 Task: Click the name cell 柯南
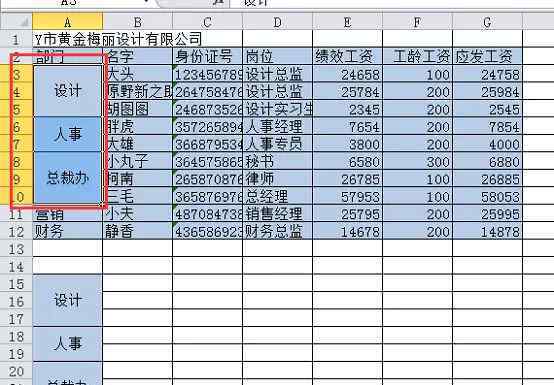coord(137,179)
